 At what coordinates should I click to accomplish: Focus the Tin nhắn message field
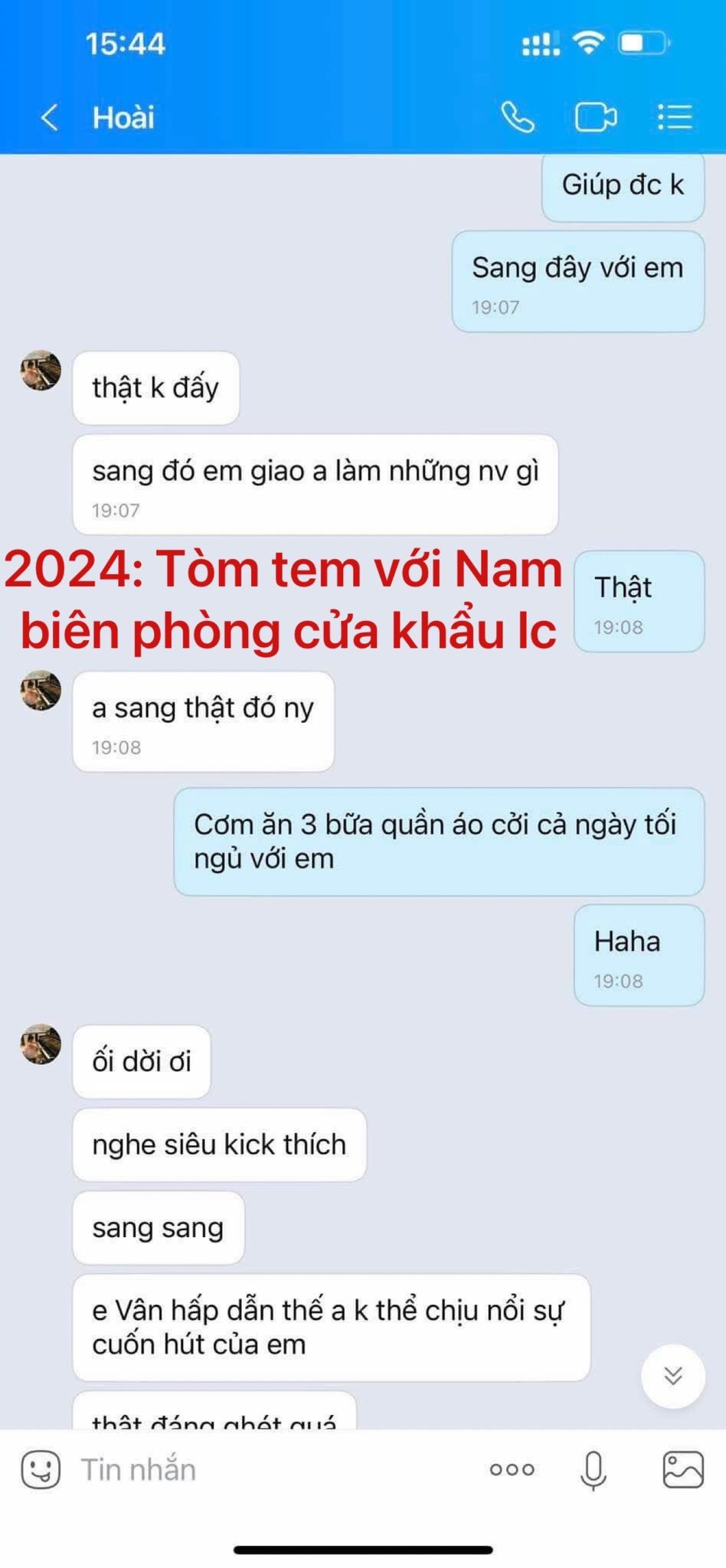click(x=276, y=1469)
